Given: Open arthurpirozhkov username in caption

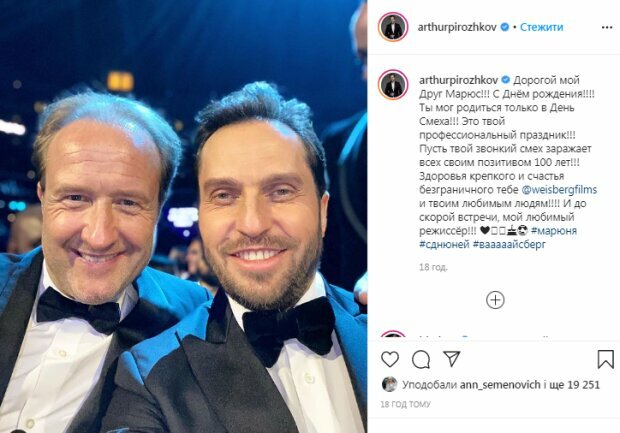Looking at the screenshot, I should [x=458, y=80].
